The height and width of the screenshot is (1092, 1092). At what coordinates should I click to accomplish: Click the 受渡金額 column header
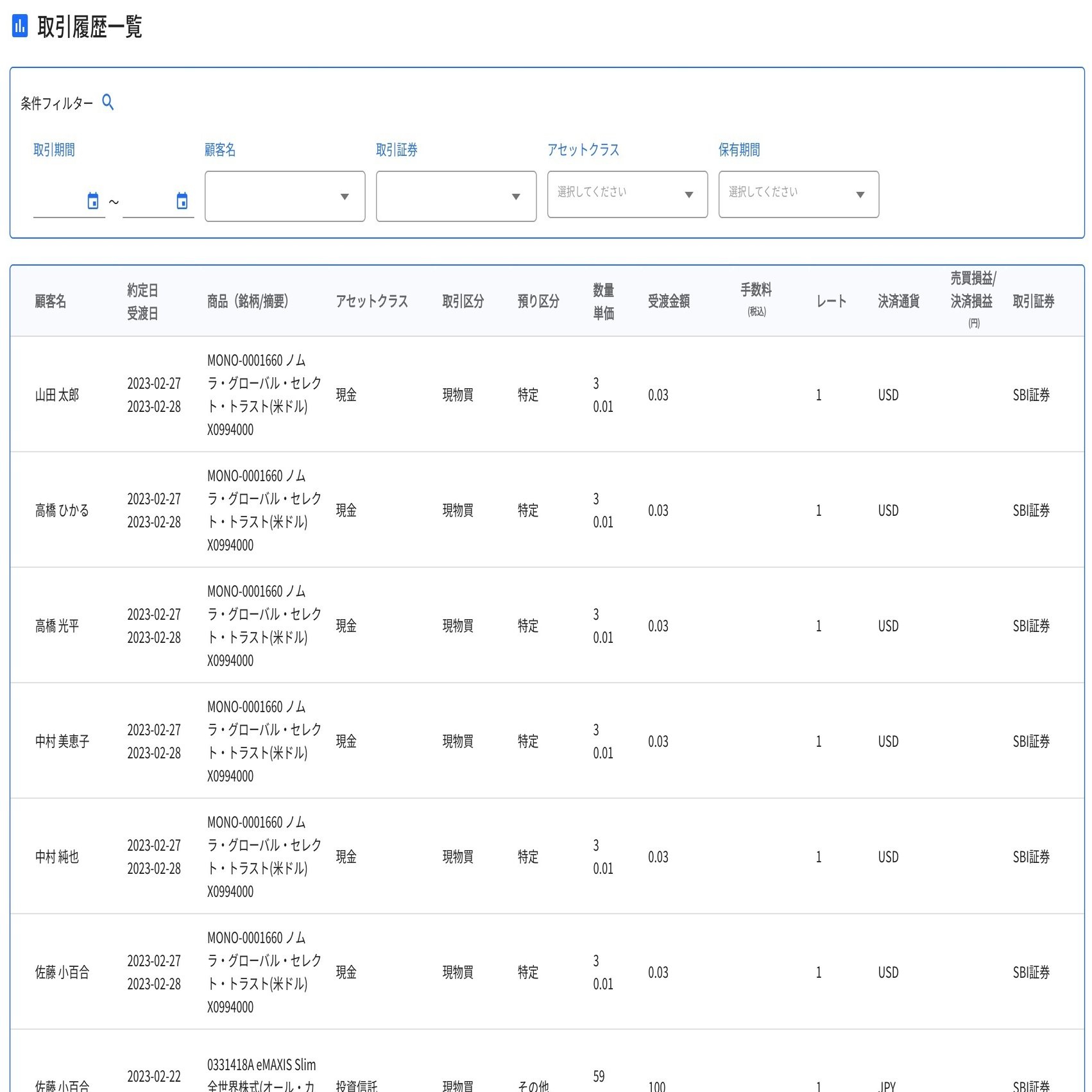670,302
